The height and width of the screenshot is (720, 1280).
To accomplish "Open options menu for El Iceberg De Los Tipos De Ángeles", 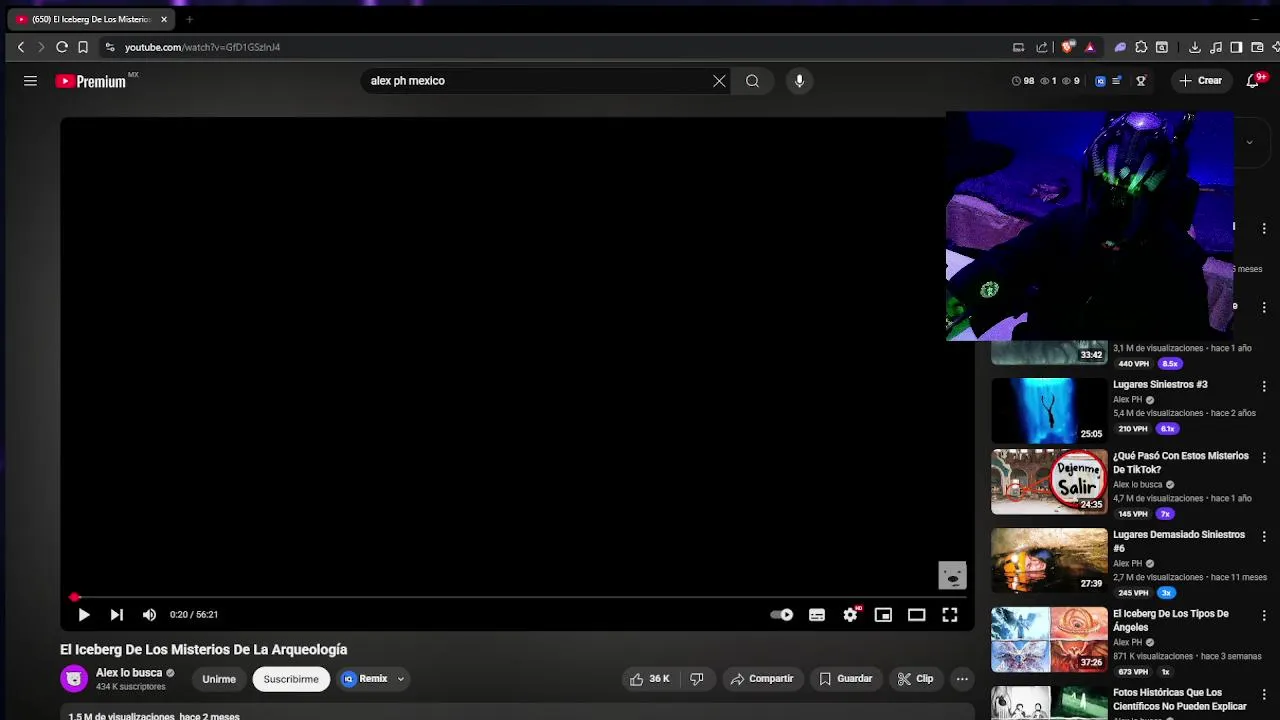I will pos(1264,616).
